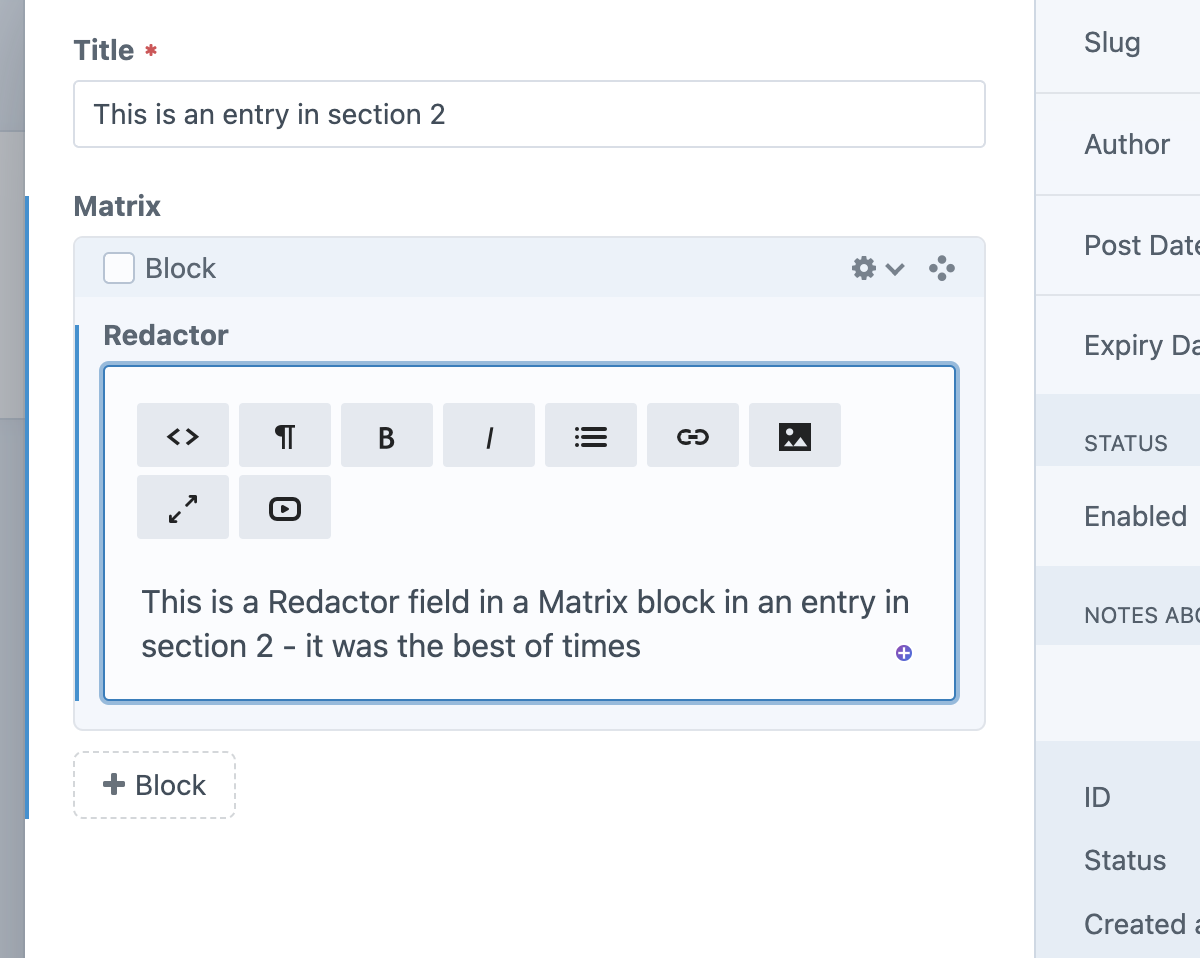Select the Post Date sidebar field
This screenshot has width=1200, height=958.
click(x=1140, y=245)
